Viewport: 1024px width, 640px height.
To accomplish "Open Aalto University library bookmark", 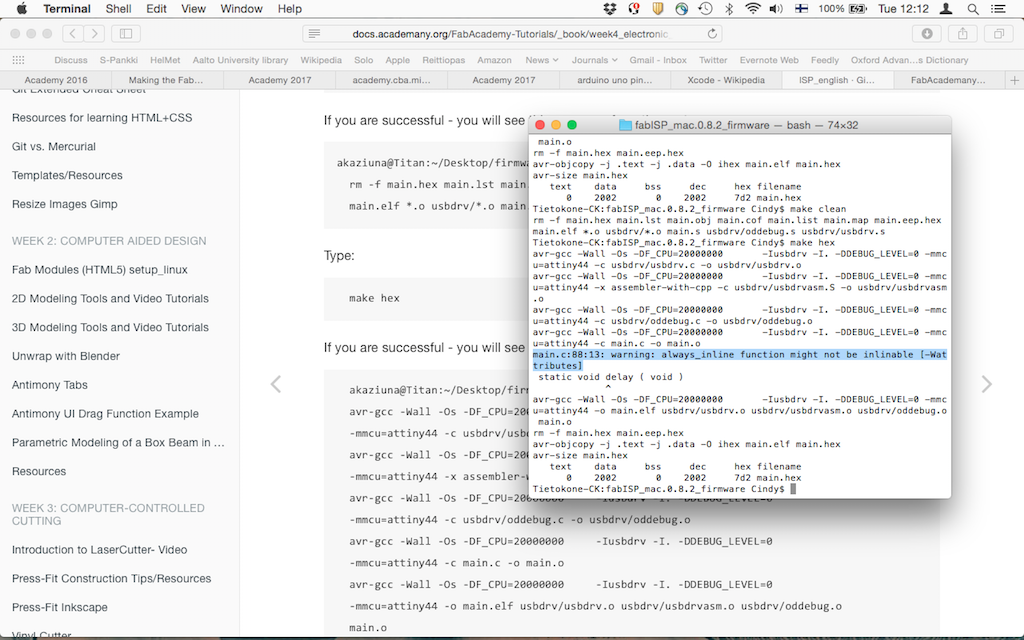I will (240, 59).
